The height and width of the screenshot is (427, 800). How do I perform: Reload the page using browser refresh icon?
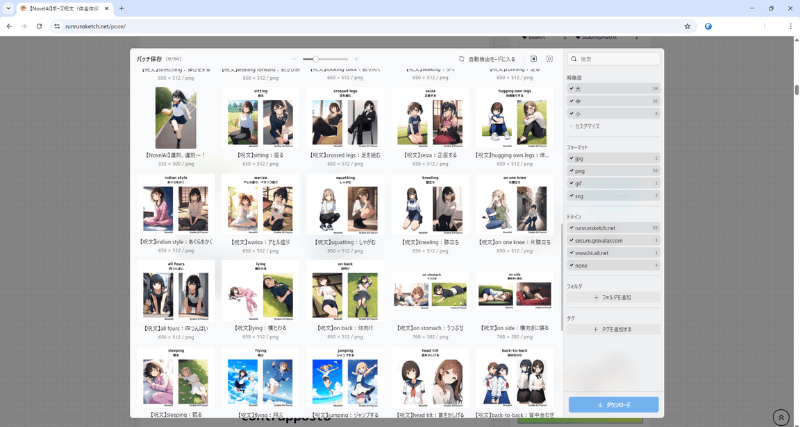pyautogui.click(x=39, y=26)
